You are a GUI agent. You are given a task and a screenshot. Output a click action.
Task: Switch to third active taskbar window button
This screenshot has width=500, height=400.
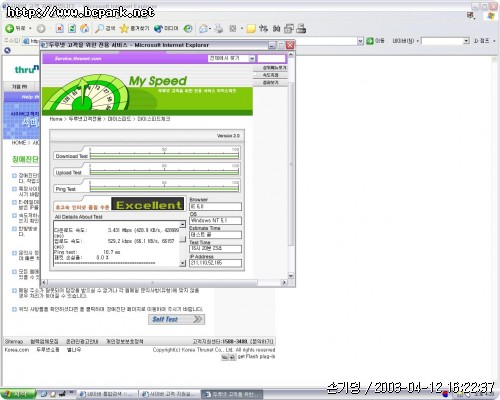(x=233, y=394)
